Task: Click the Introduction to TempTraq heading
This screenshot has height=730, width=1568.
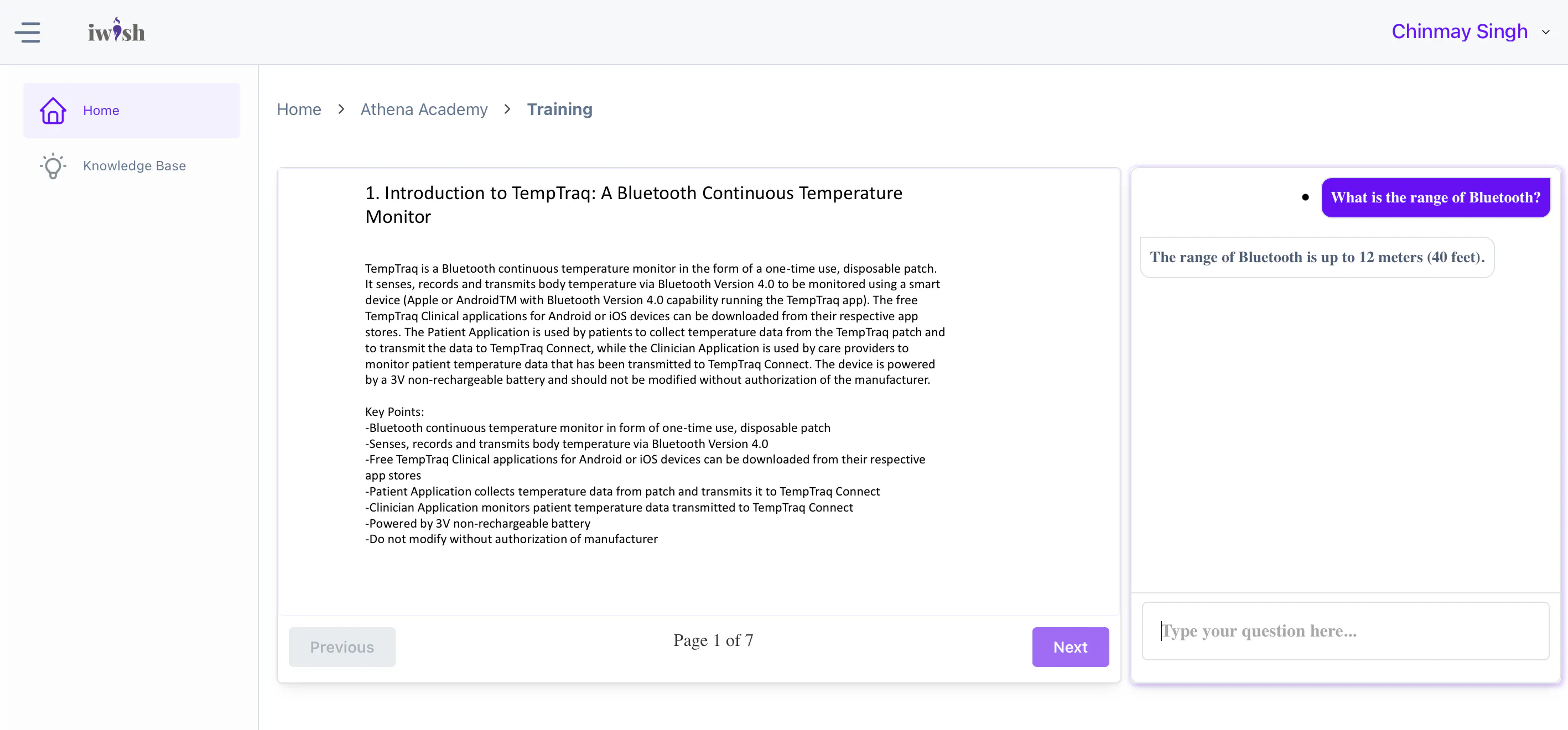Action: [634, 205]
